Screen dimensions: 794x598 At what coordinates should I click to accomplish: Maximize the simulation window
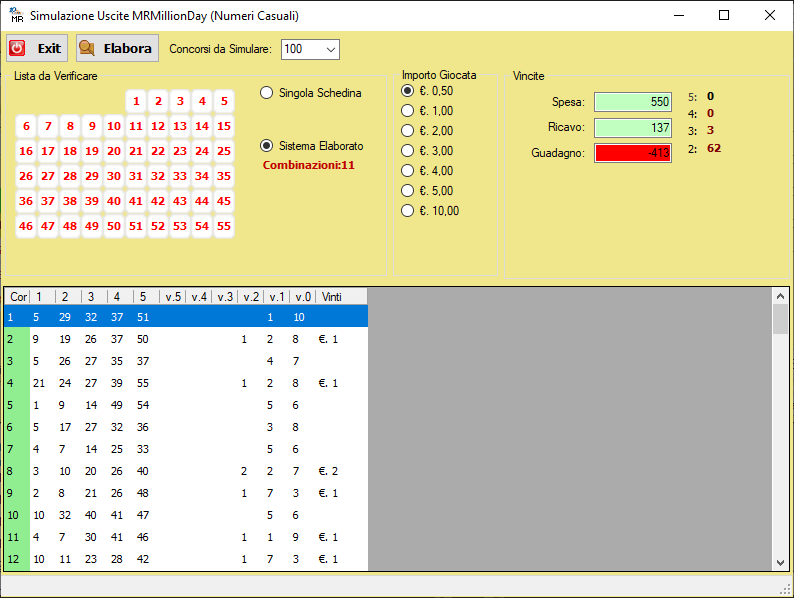724,15
